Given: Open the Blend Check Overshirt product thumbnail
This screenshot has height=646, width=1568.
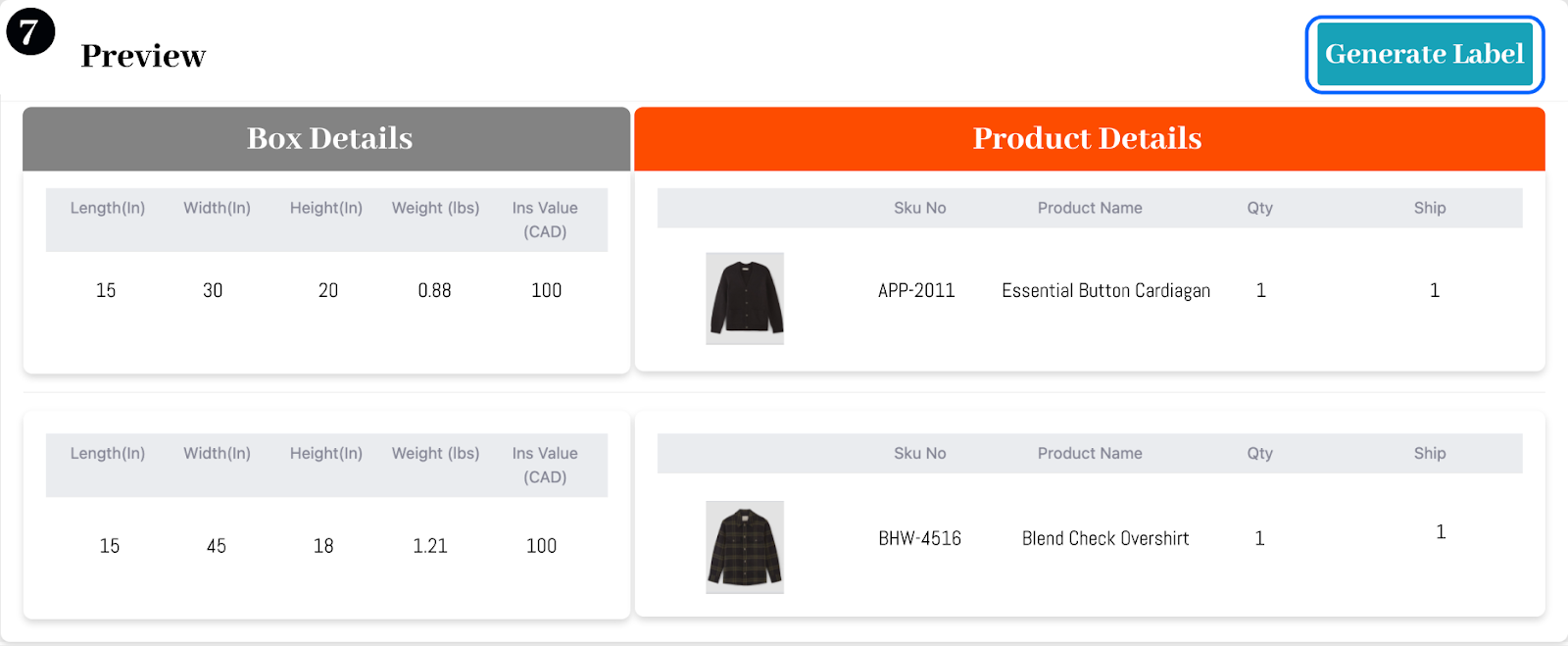Looking at the screenshot, I should (x=745, y=547).
